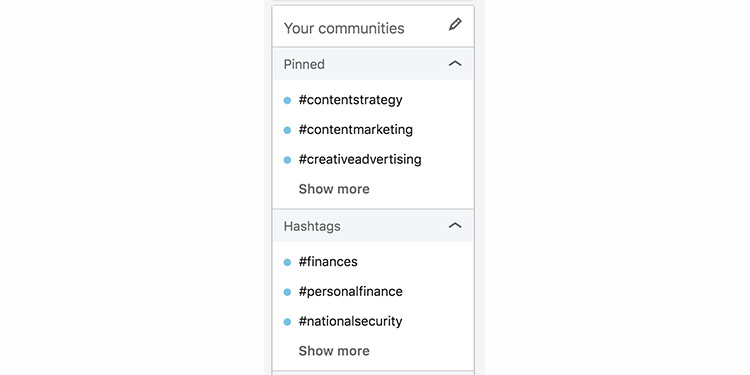Open the #finances hashtag

coord(328,262)
